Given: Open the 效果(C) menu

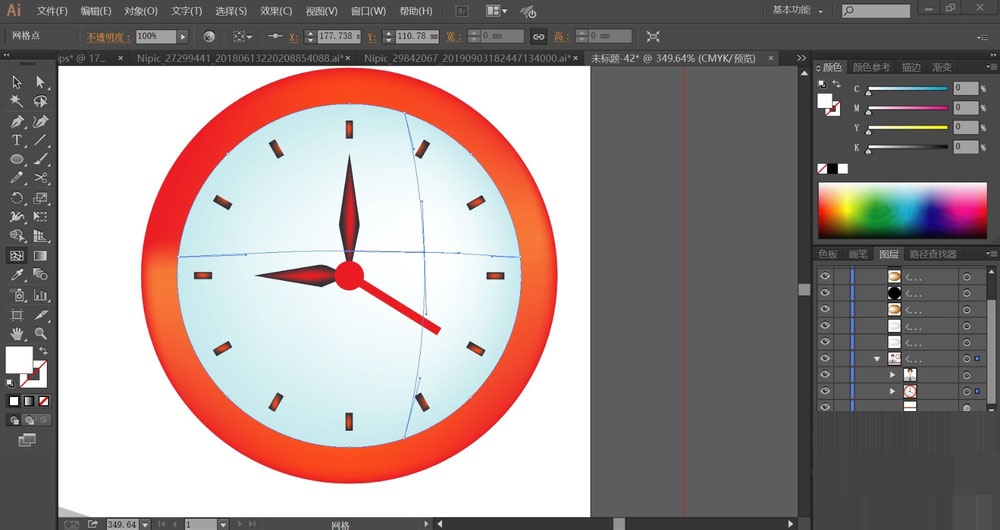Looking at the screenshot, I should 276,11.
